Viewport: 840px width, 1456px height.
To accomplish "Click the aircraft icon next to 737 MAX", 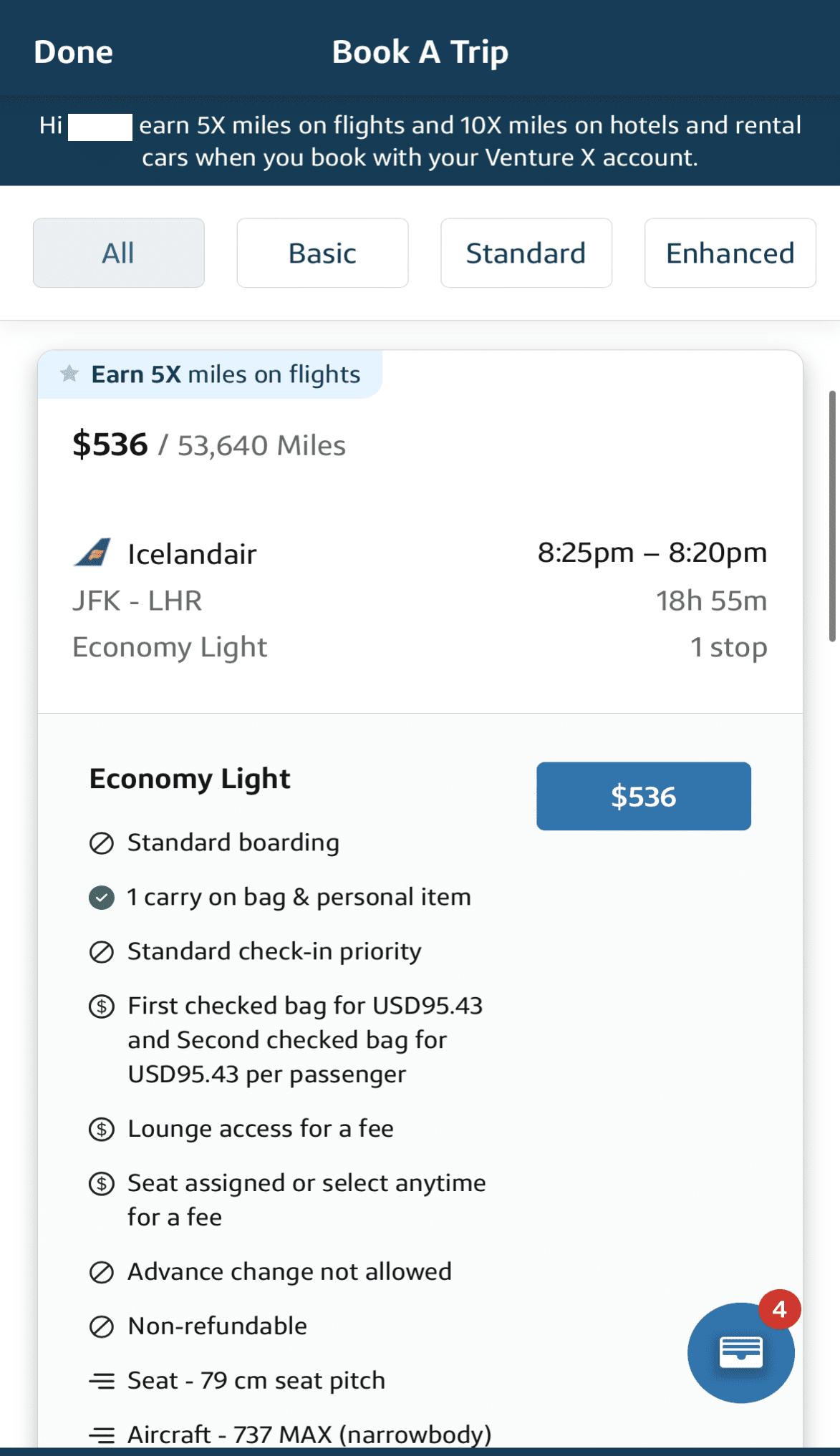I will (102, 1435).
